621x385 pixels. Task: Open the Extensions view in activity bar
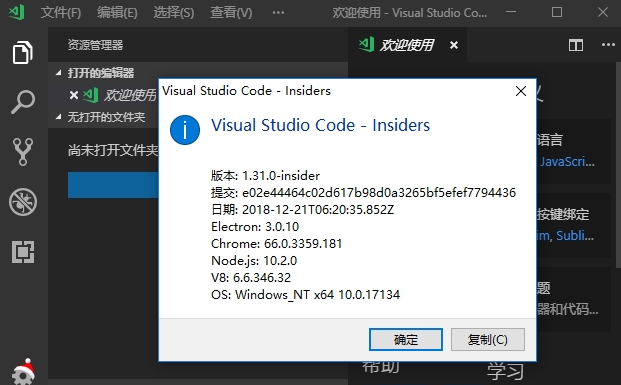point(23,252)
